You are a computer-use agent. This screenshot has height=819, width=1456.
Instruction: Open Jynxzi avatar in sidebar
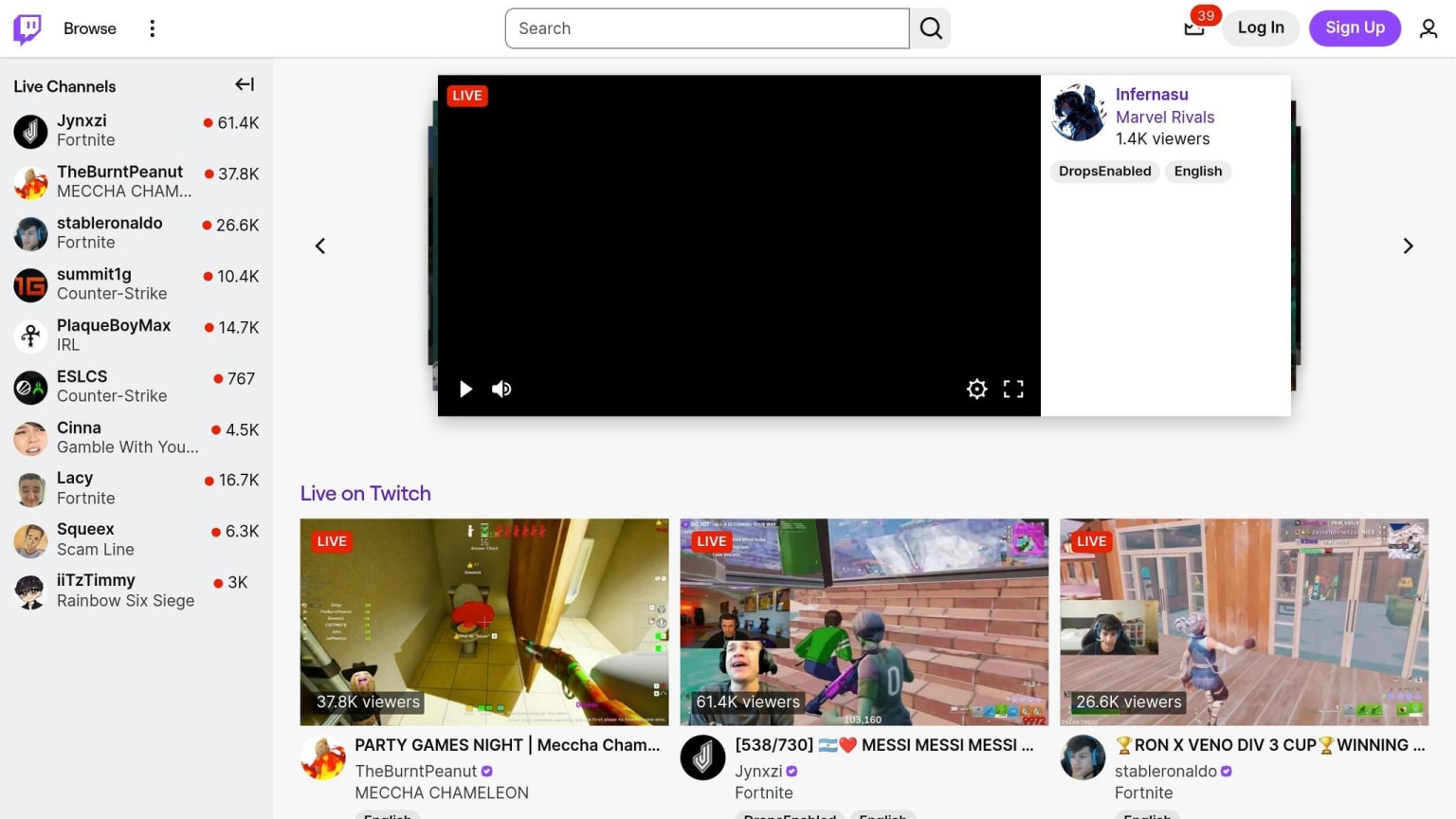pos(30,131)
